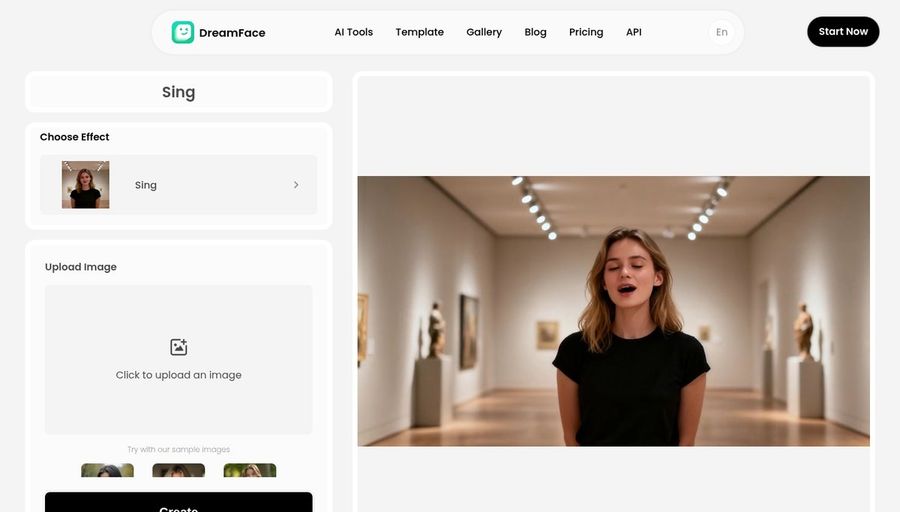
Task: Click the Sing effect thumbnail
Action: [86, 184]
